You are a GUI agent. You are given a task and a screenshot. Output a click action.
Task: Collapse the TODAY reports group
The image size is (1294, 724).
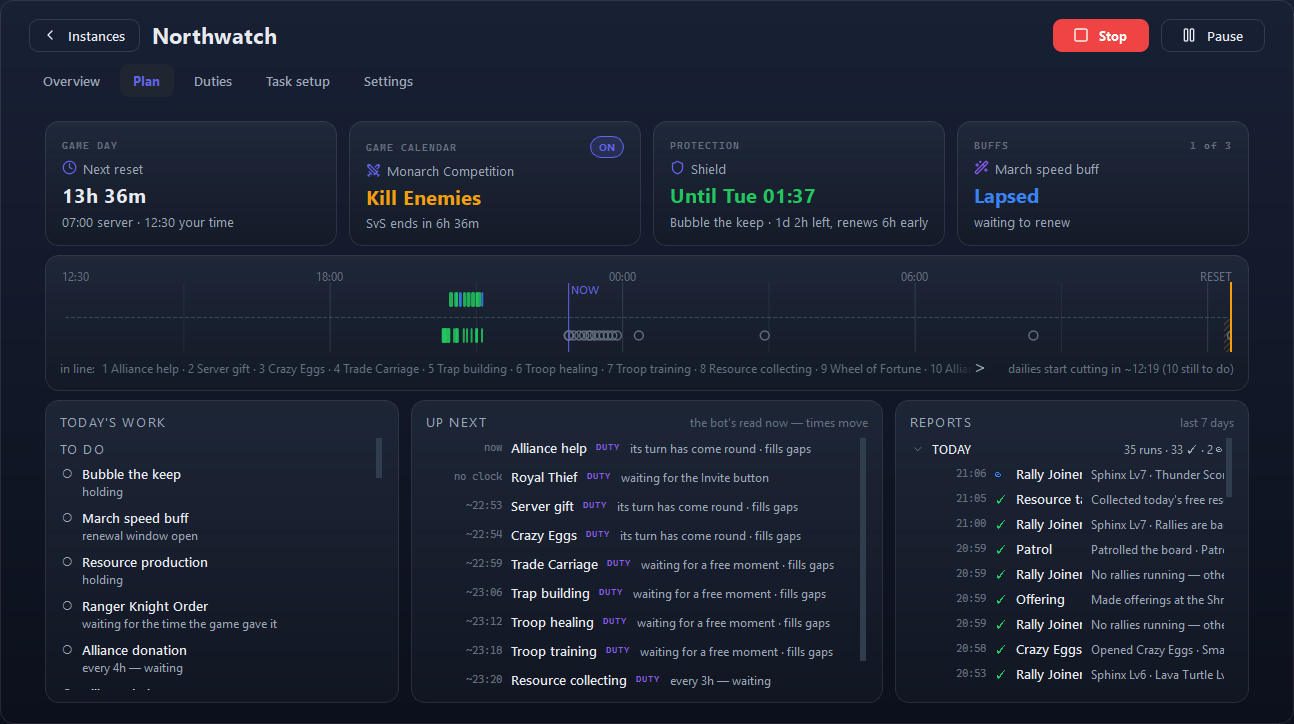918,450
